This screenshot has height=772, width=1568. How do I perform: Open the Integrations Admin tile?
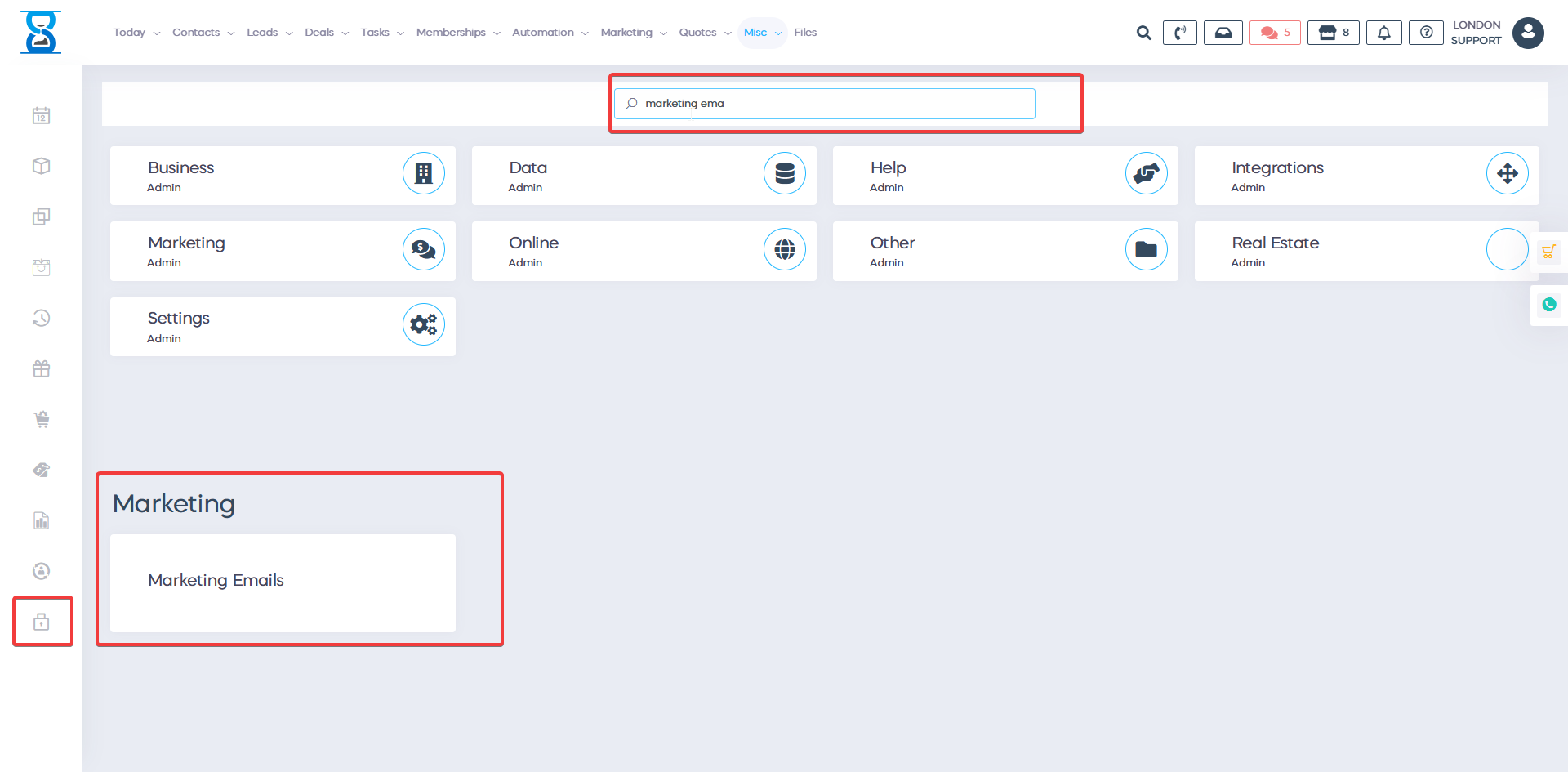[1366, 176]
